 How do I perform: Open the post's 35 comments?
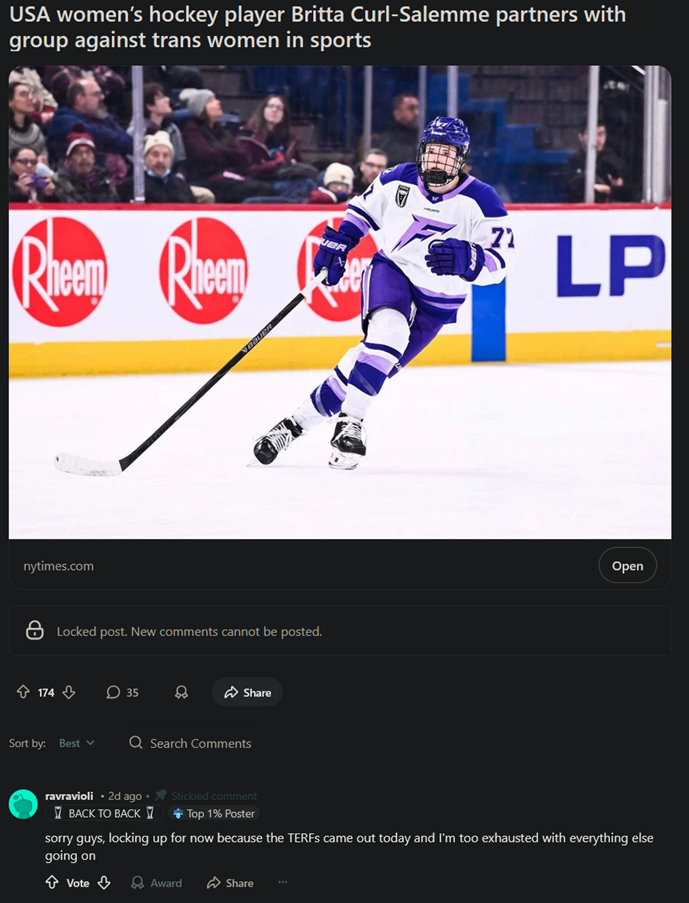[x=122, y=692]
